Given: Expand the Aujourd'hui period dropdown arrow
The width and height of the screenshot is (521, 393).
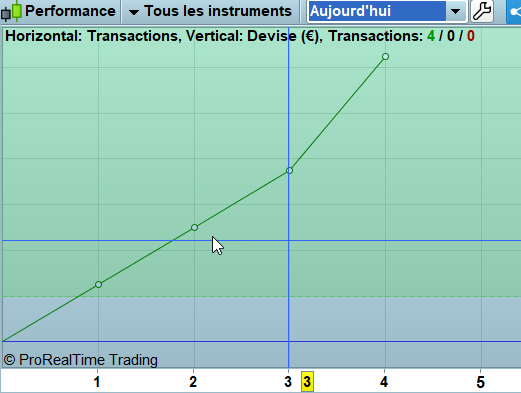Looking at the screenshot, I should [456, 12].
